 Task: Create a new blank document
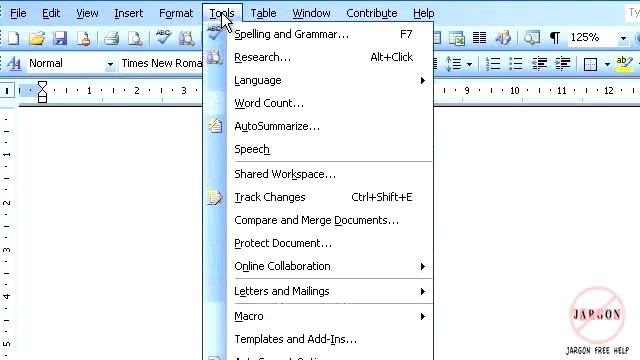tap(13, 38)
